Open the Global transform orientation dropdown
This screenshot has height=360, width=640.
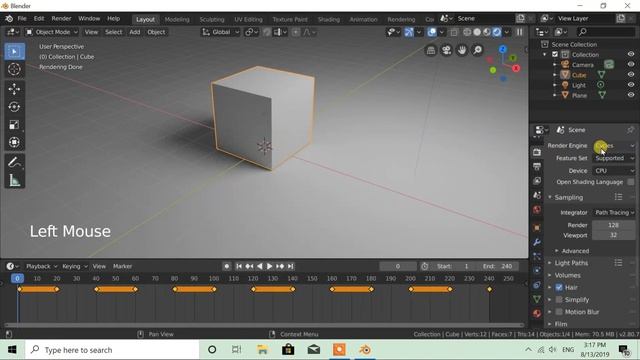[220, 32]
